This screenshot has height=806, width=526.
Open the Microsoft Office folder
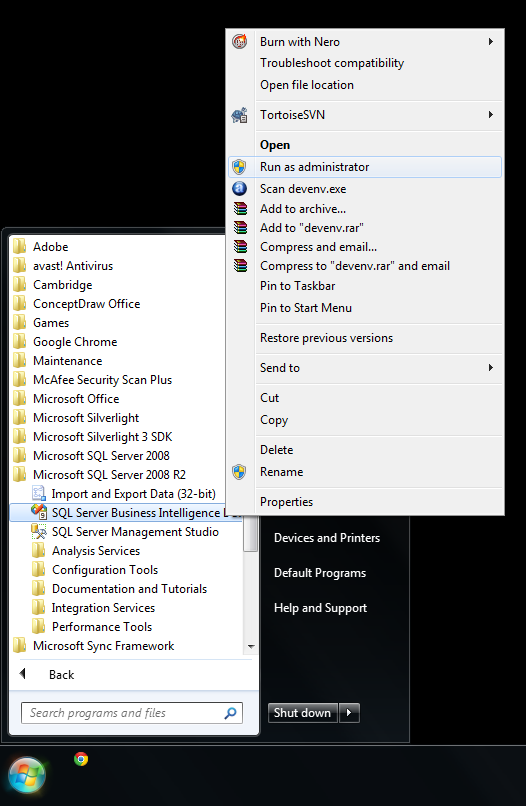coord(76,398)
